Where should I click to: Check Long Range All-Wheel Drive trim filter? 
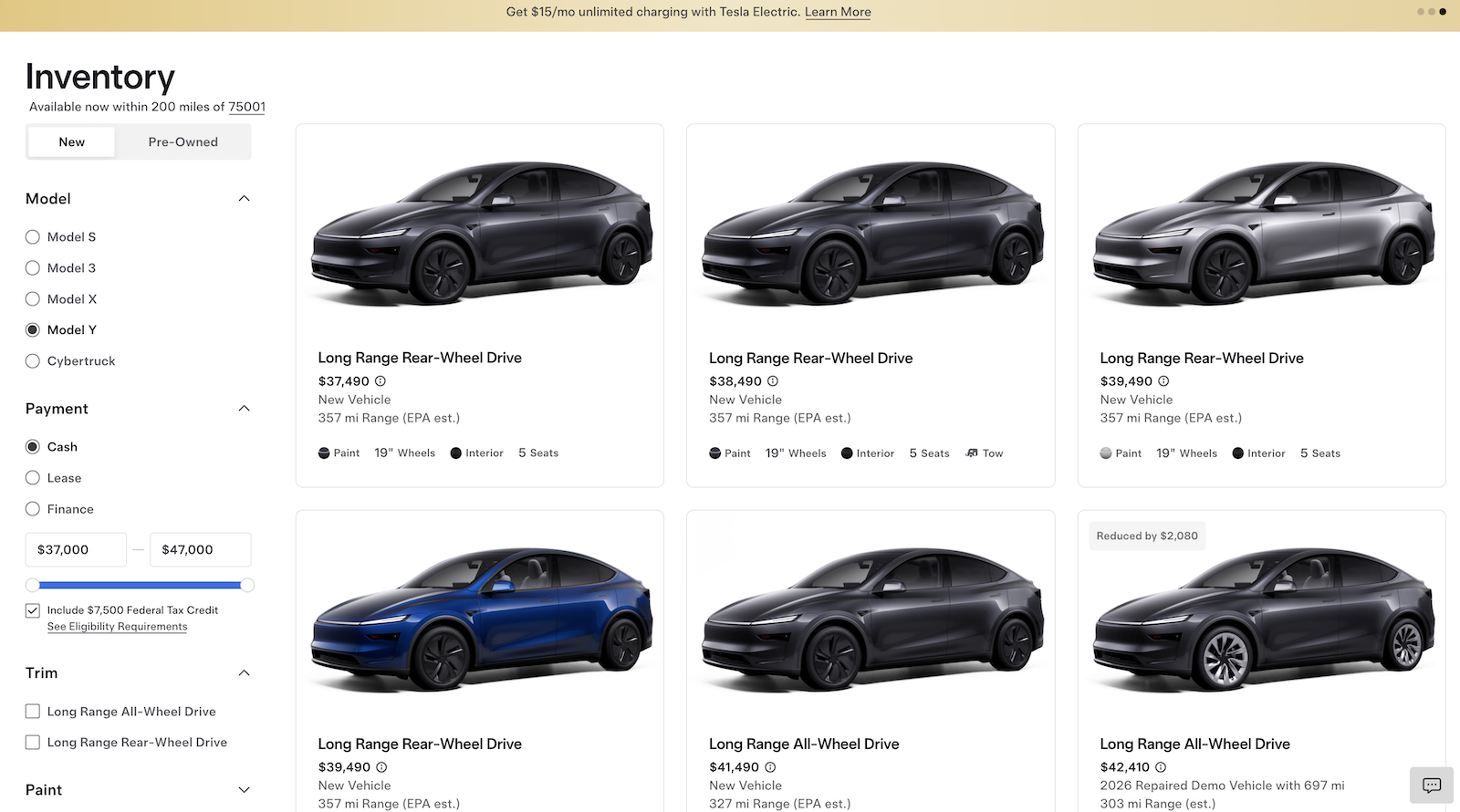tap(33, 712)
